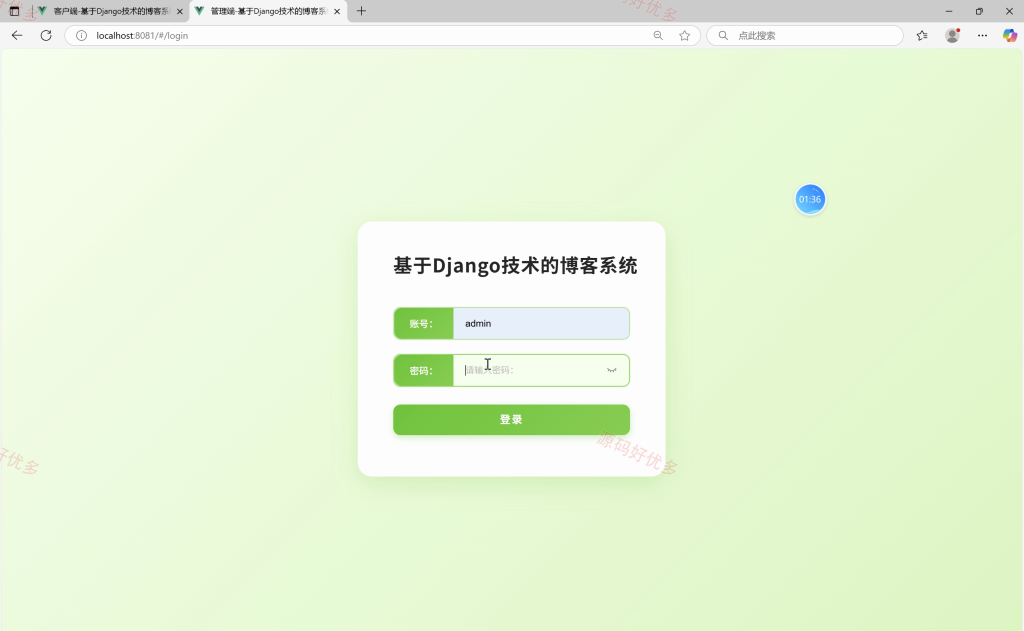Open the favorites list icon
1024x631 pixels.
point(922,35)
